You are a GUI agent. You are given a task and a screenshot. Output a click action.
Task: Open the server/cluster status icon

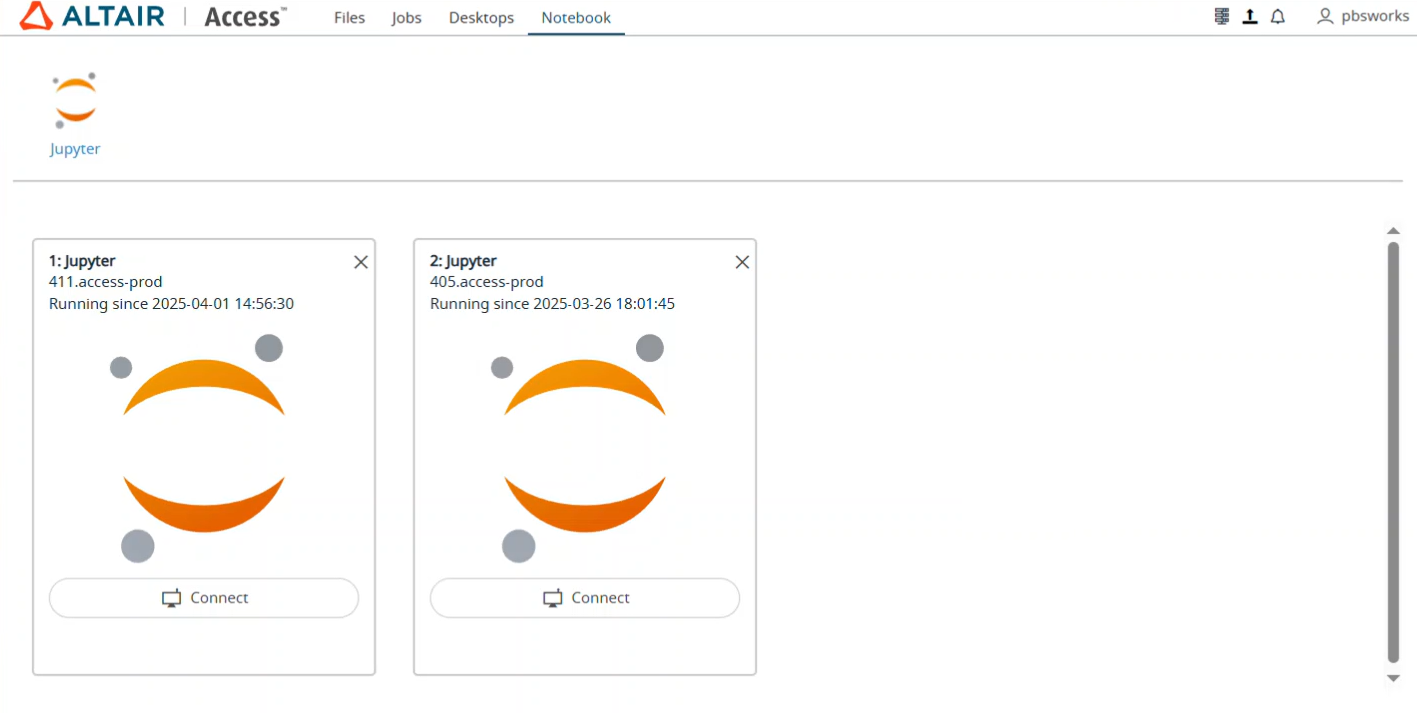[1222, 16]
